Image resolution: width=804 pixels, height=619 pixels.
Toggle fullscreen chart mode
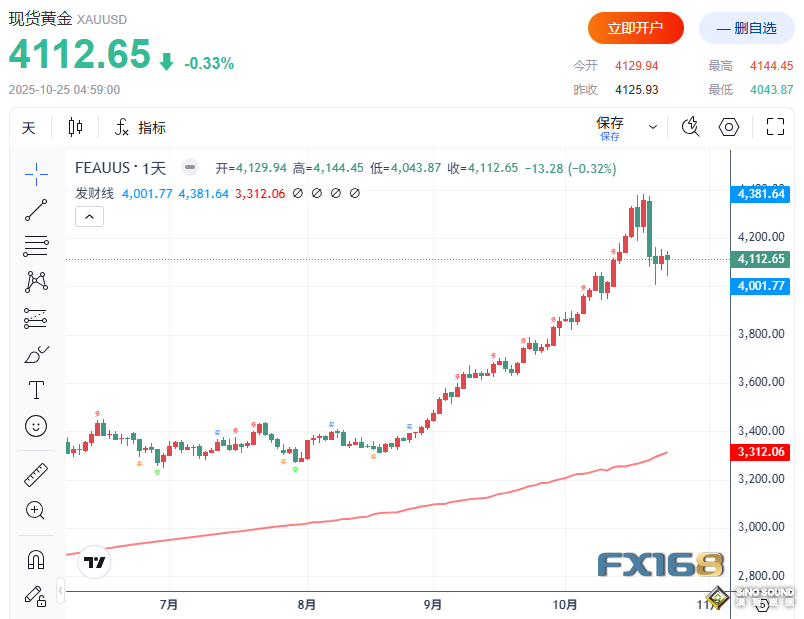click(774, 127)
